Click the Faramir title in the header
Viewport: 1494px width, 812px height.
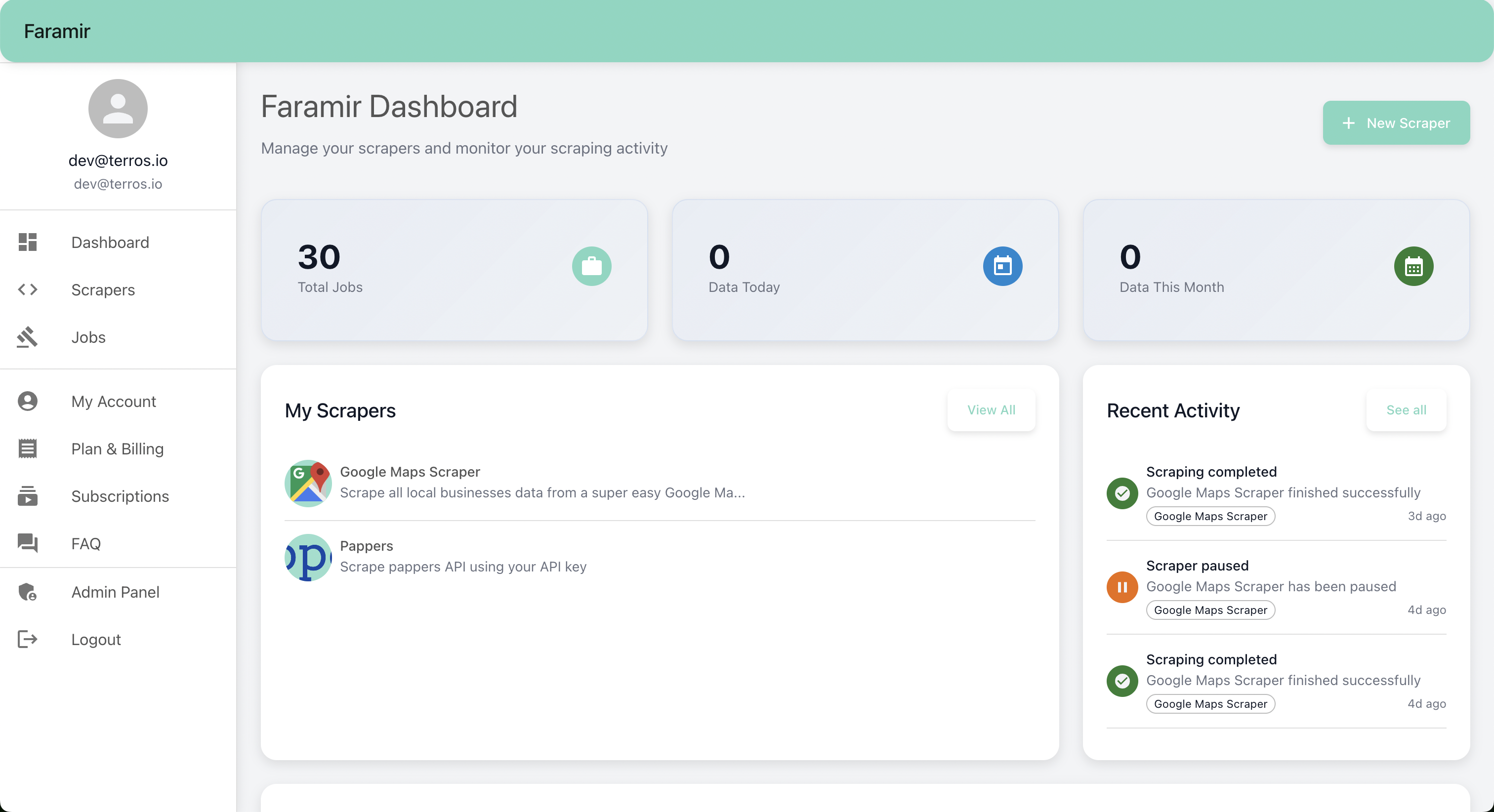click(x=57, y=31)
